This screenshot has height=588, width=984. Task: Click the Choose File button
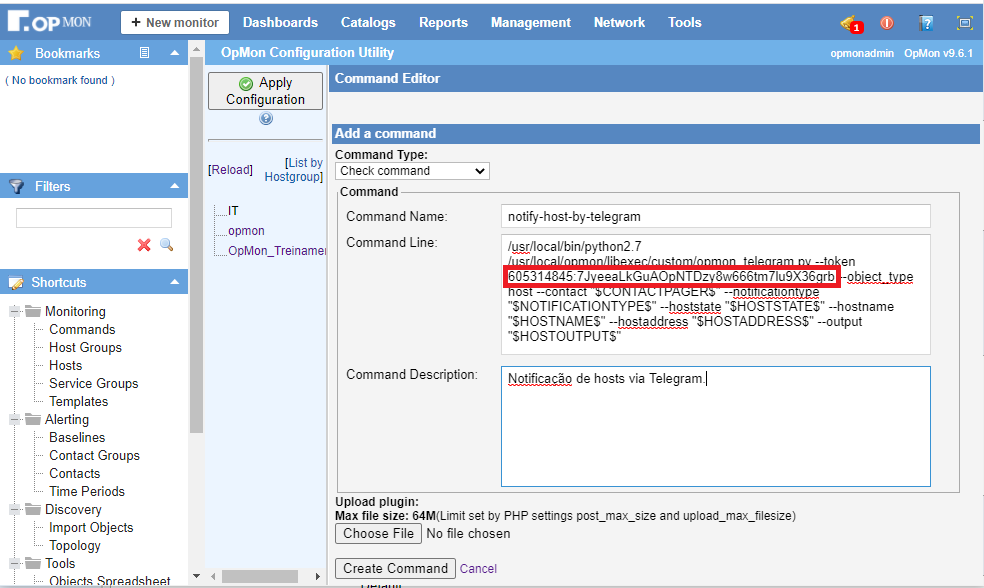pos(378,534)
